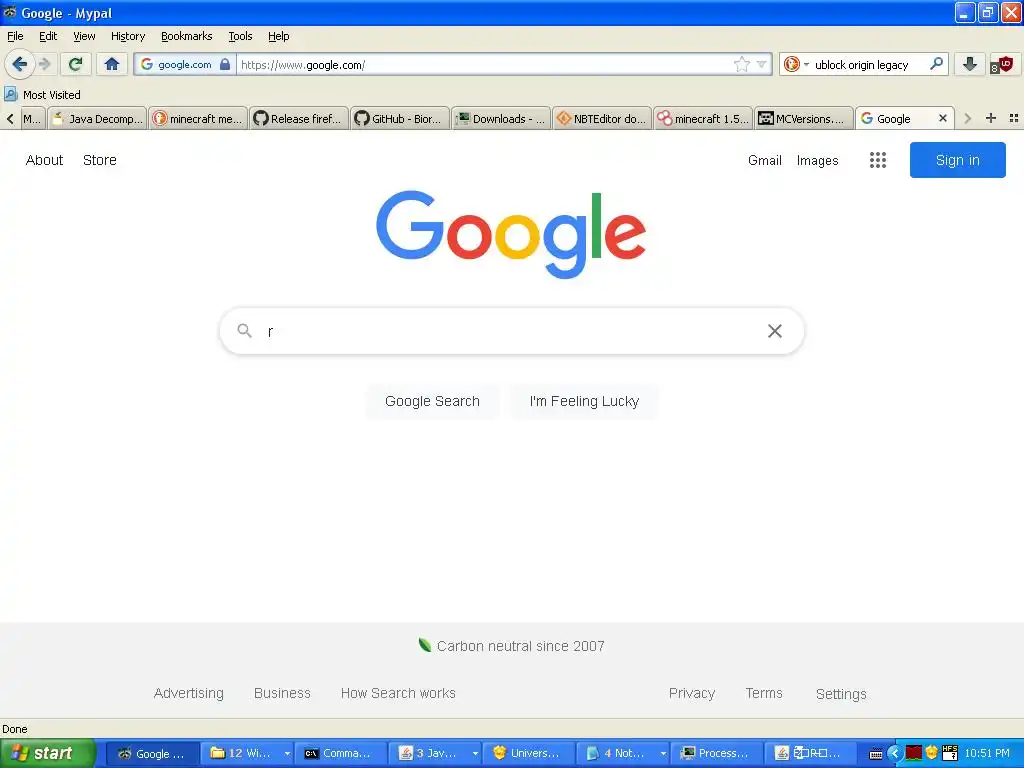The height and width of the screenshot is (768, 1024).
Task: Click the magnifier in the browser search box
Action: point(936,63)
